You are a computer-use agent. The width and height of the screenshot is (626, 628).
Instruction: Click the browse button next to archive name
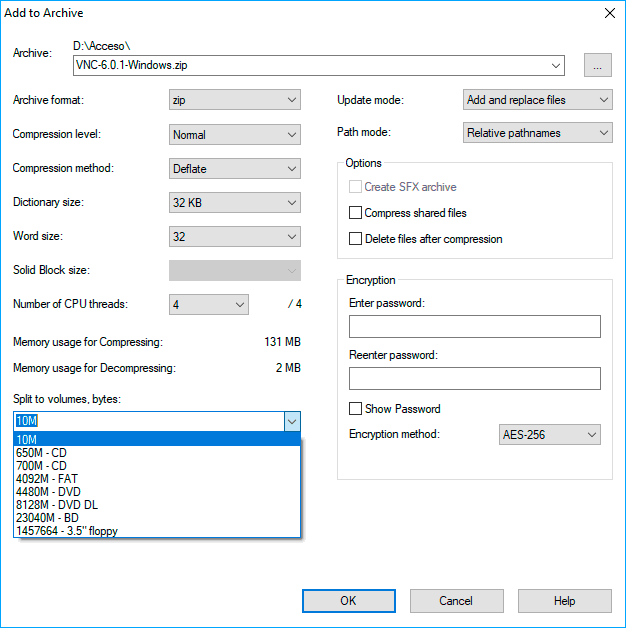pos(598,66)
